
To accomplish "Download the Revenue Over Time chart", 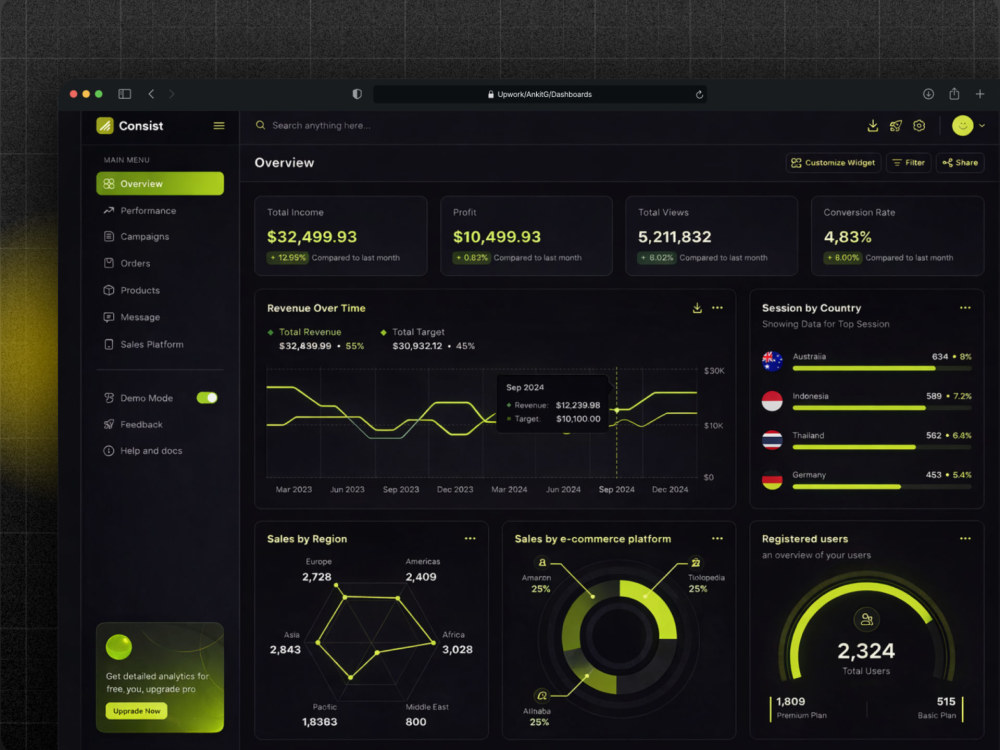I will click(697, 308).
